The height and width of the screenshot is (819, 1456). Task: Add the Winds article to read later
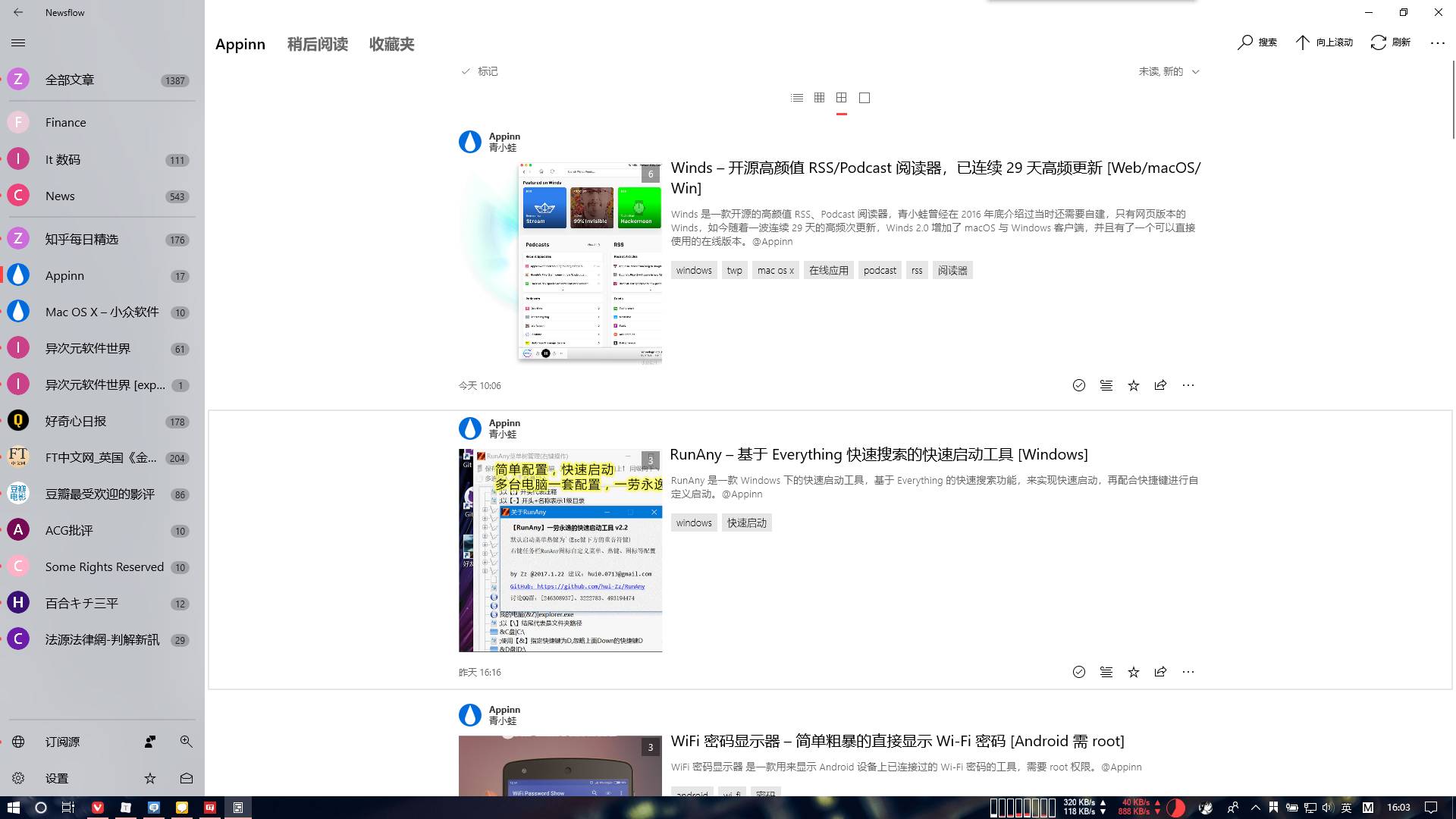pos(1106,385)
